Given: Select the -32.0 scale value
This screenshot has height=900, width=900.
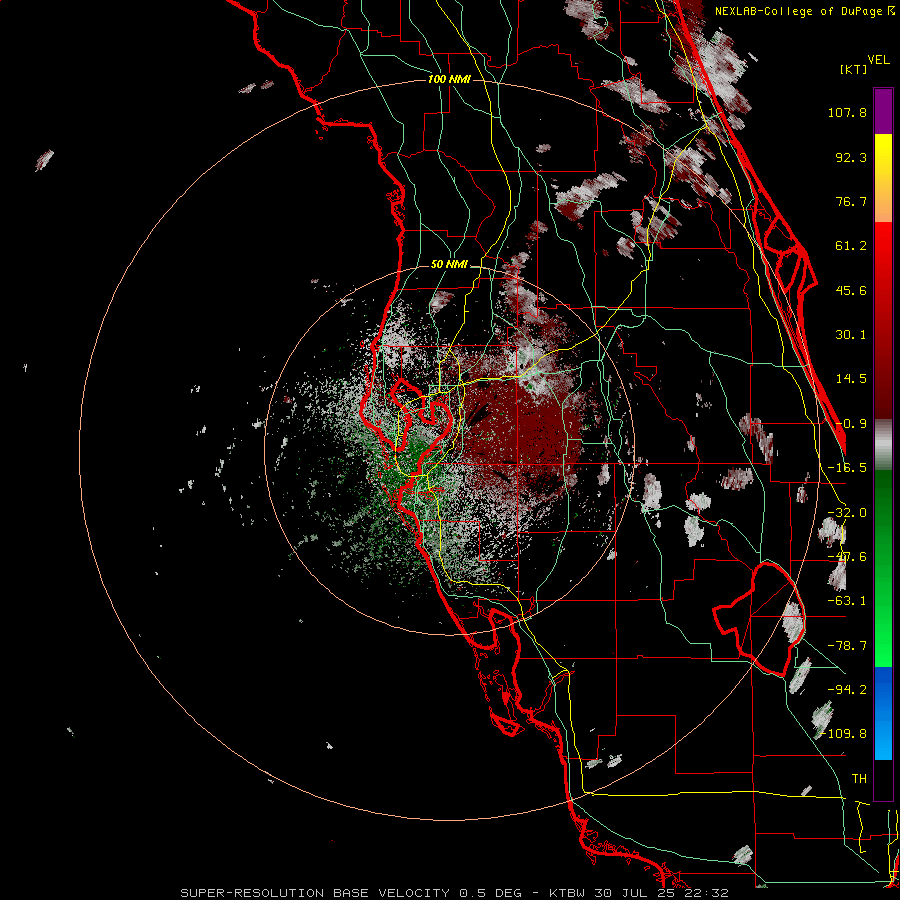Looking at the screenshot, I should [847, 513].
